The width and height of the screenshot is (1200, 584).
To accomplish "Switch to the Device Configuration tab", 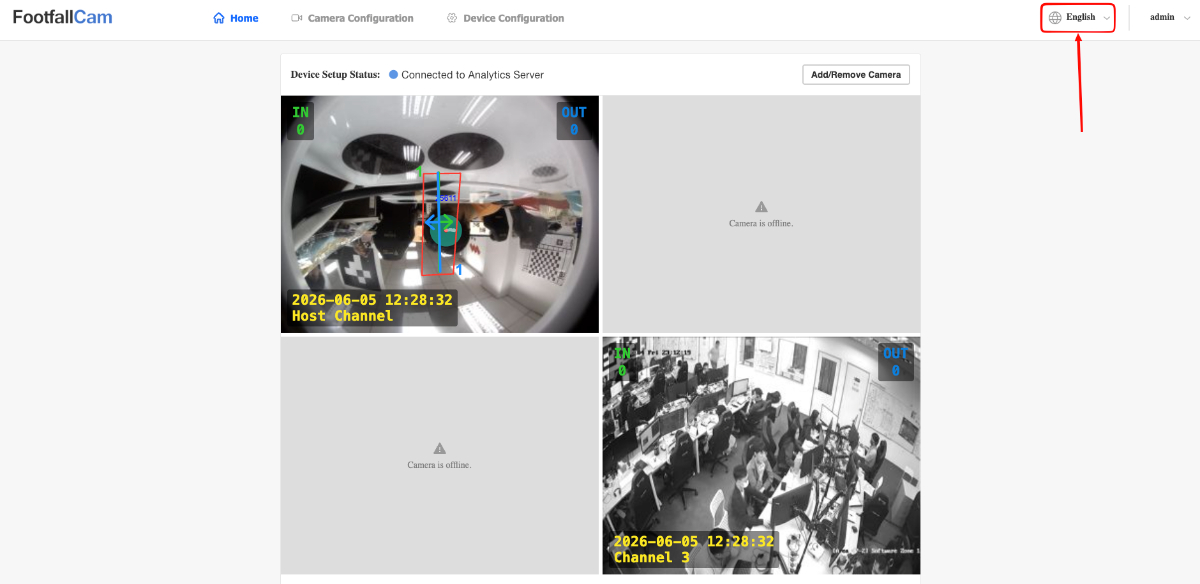I will pos(505,18).
